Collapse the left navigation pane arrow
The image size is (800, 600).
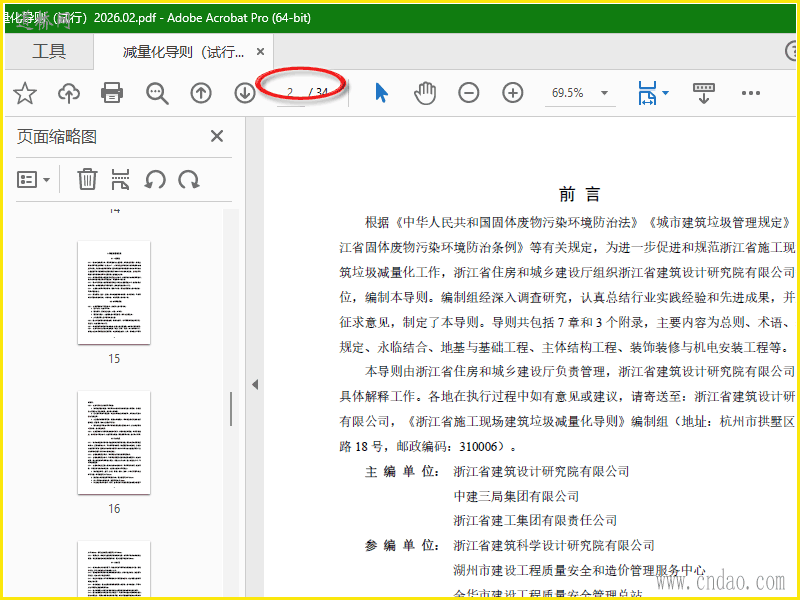(x=255, y=385)
